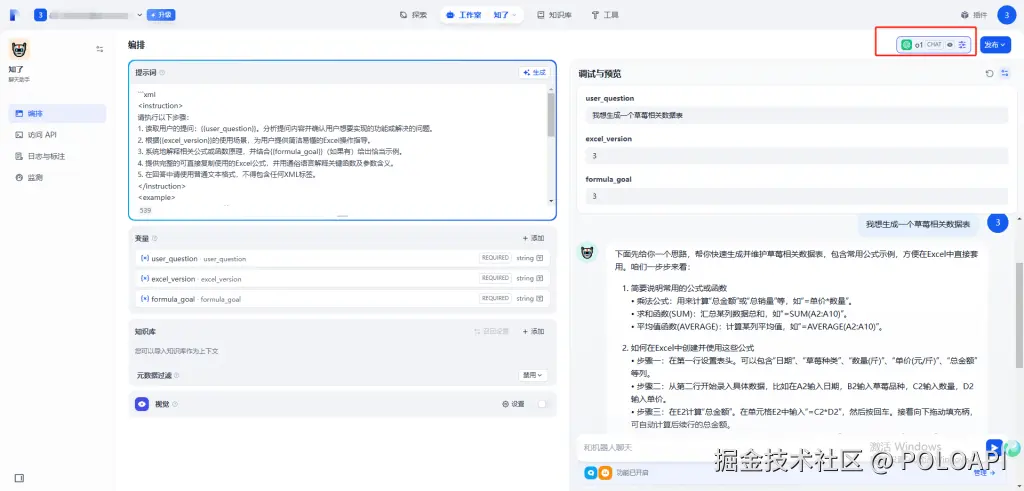Open 日志与标注 logs in the sidebar
1024x491 pixels.
pos(57,156)
